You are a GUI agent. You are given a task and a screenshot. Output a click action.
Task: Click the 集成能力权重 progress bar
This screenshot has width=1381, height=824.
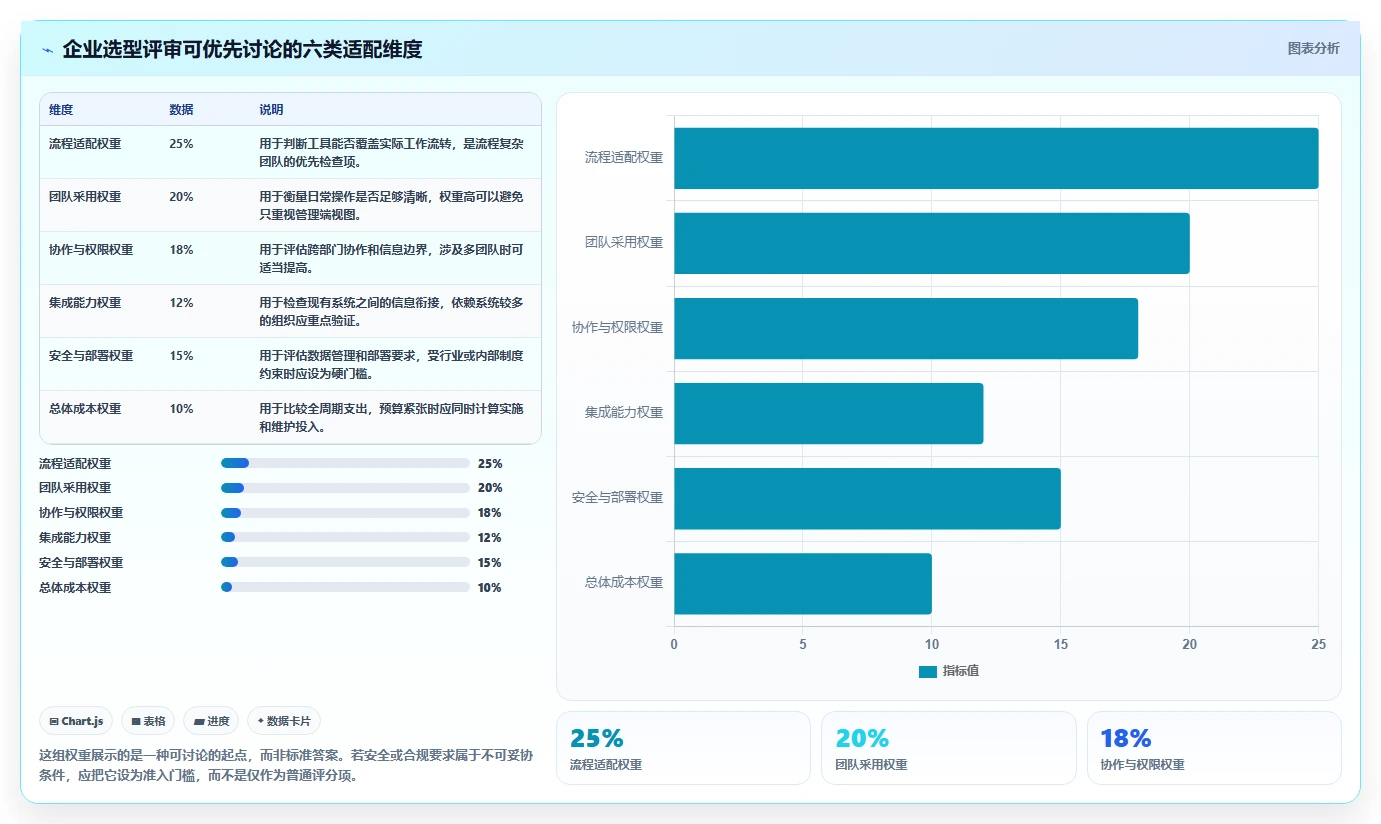click(x=345, y=538)
